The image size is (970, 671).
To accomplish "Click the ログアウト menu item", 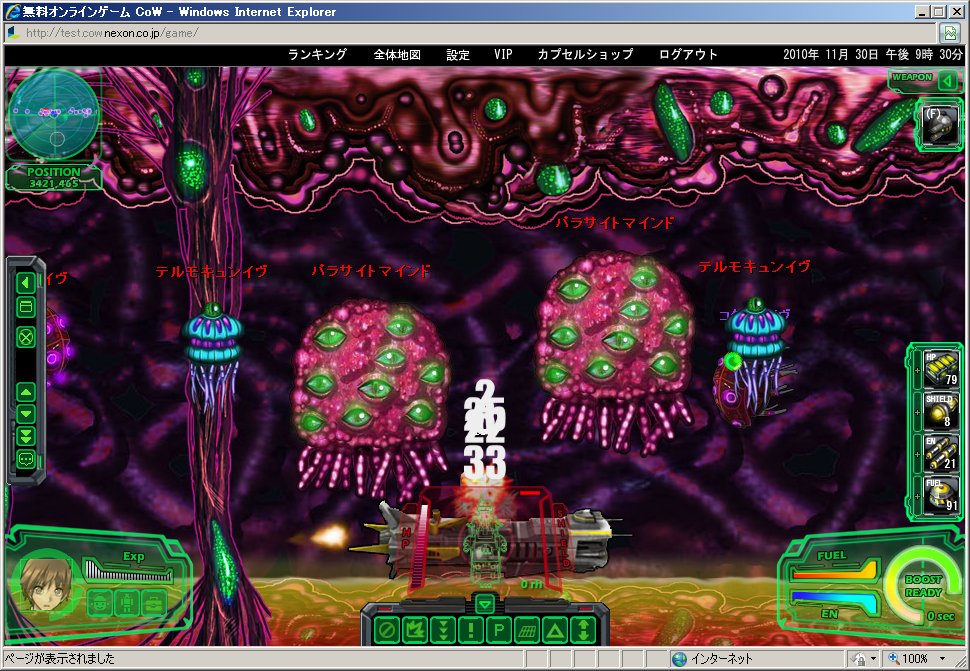I will tap(688, 54).
